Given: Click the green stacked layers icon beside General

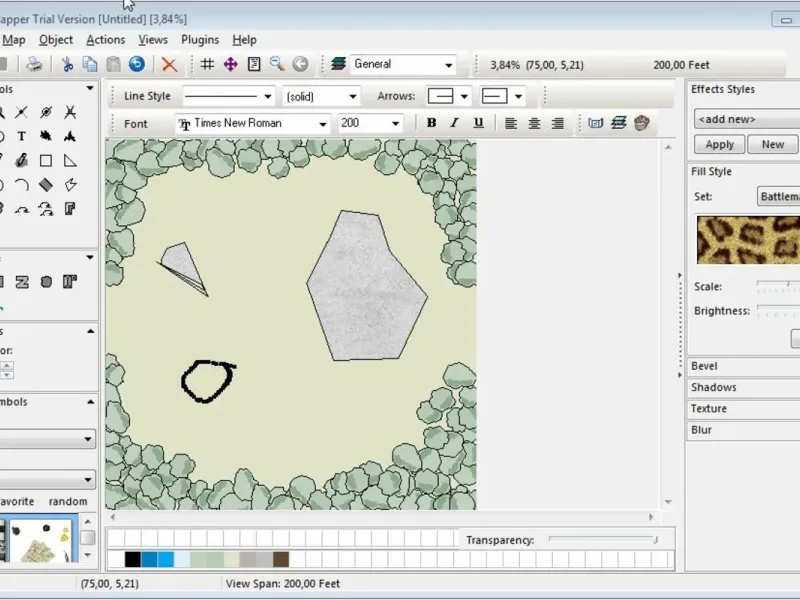Looking at the screenshot, I should pos(338,64).
